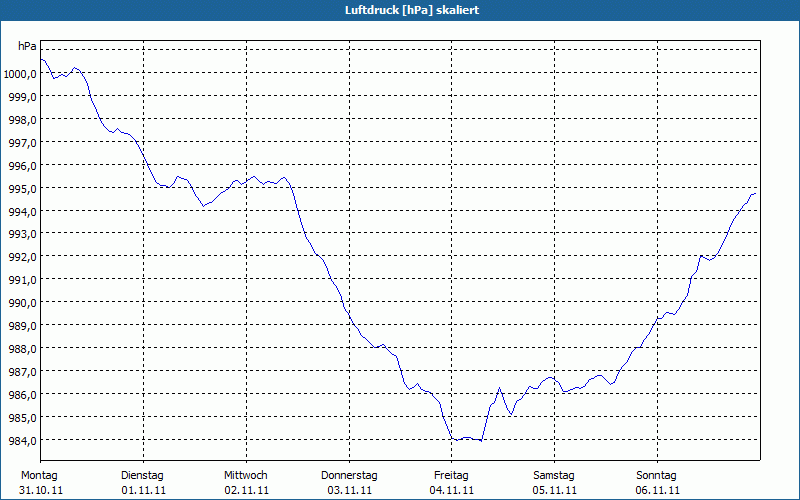This screenshot has height=500, width=800.
Task: Click the 'Sonntag' day label
Action: point(656,476)
